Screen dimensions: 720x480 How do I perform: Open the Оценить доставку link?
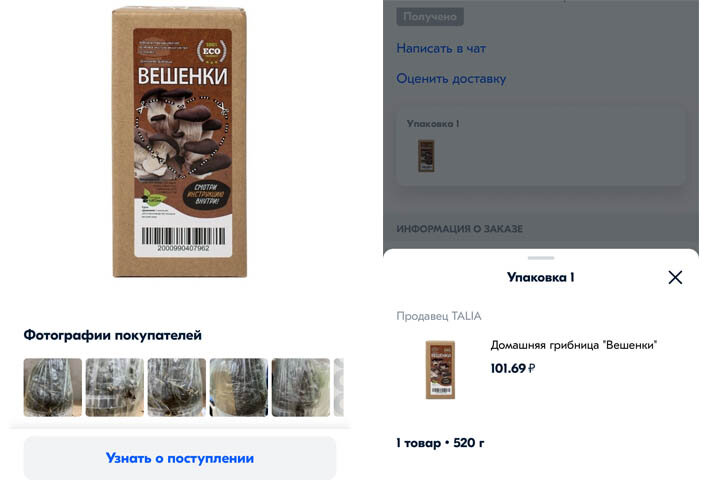coord(451,79)
